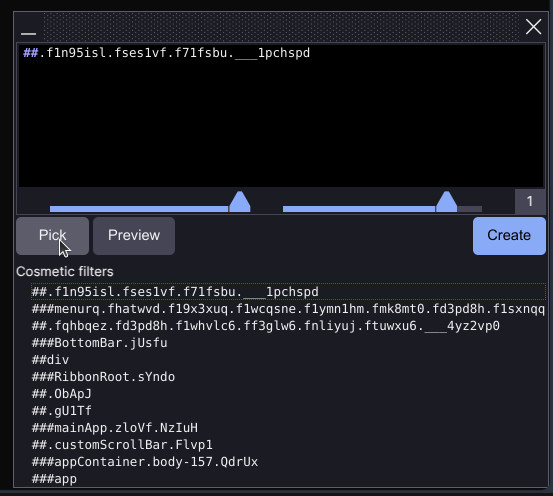Select the ###mainApp.zloVf.NzIuH filter
This screenshot has height=496, width=553.
coord(115,428)
